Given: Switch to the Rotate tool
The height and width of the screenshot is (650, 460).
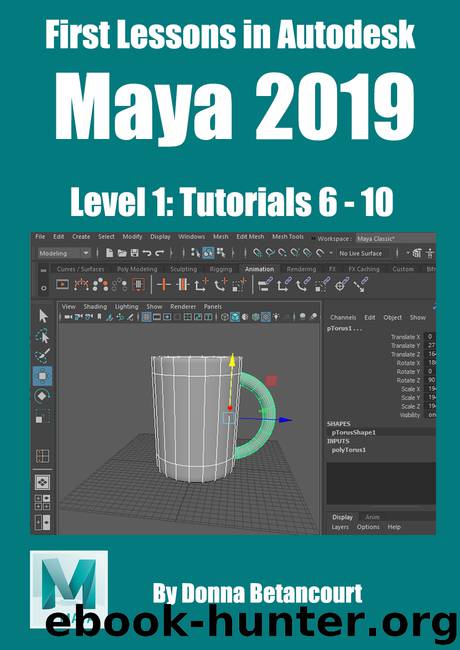Looking at the screenshot, I should pyautogui.click(x=42, y=396).
